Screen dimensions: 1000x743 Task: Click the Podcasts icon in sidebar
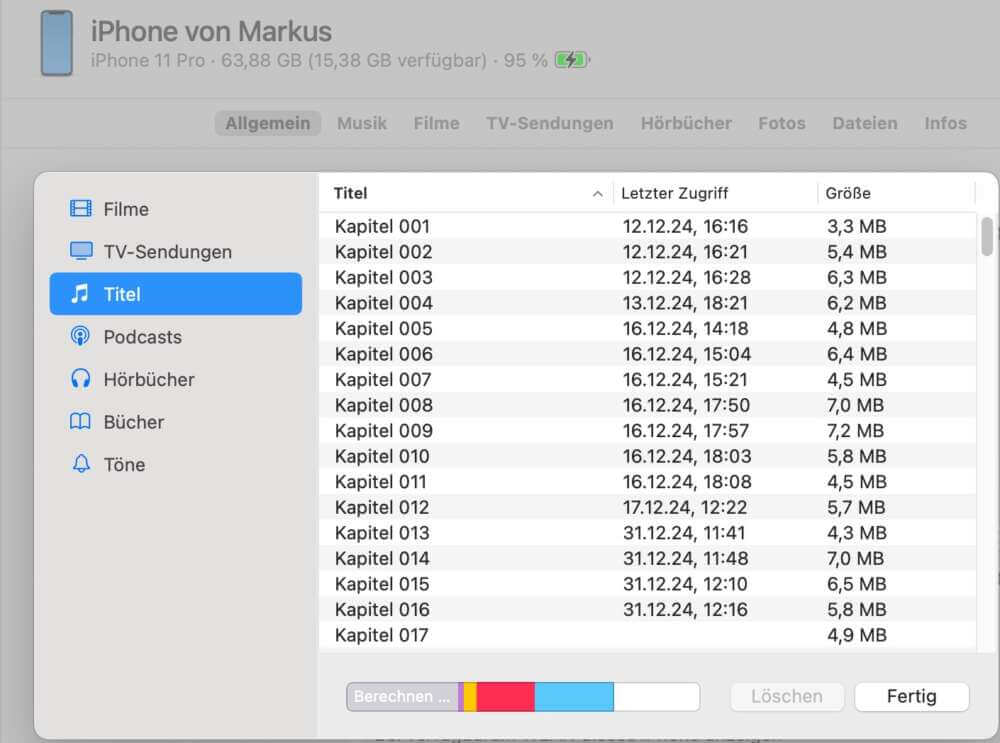point(80,336)
